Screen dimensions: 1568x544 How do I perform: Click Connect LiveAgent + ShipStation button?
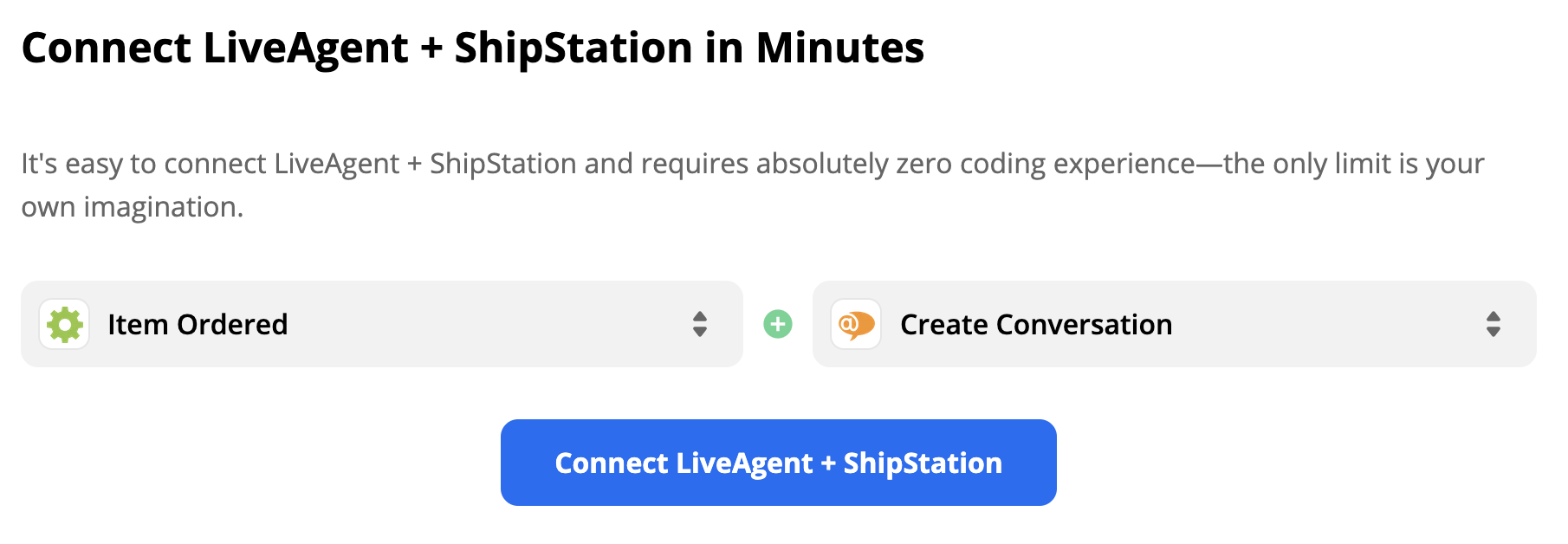tap(778, 463)
